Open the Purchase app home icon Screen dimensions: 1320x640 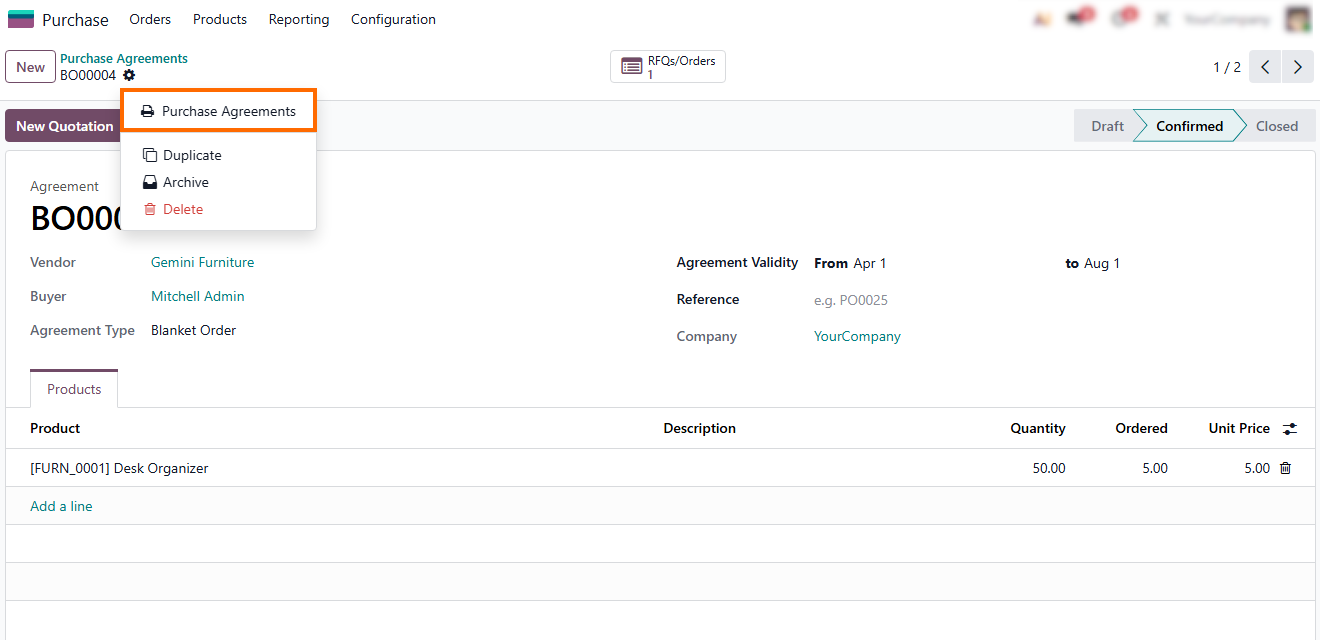pyautogui.click(x=21, y=19)
